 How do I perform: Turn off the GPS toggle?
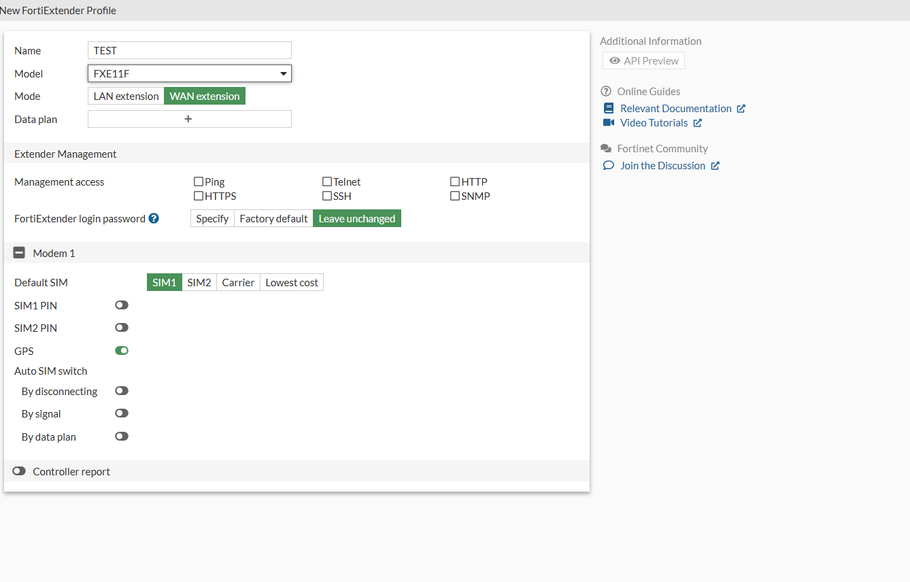[121, 350]
